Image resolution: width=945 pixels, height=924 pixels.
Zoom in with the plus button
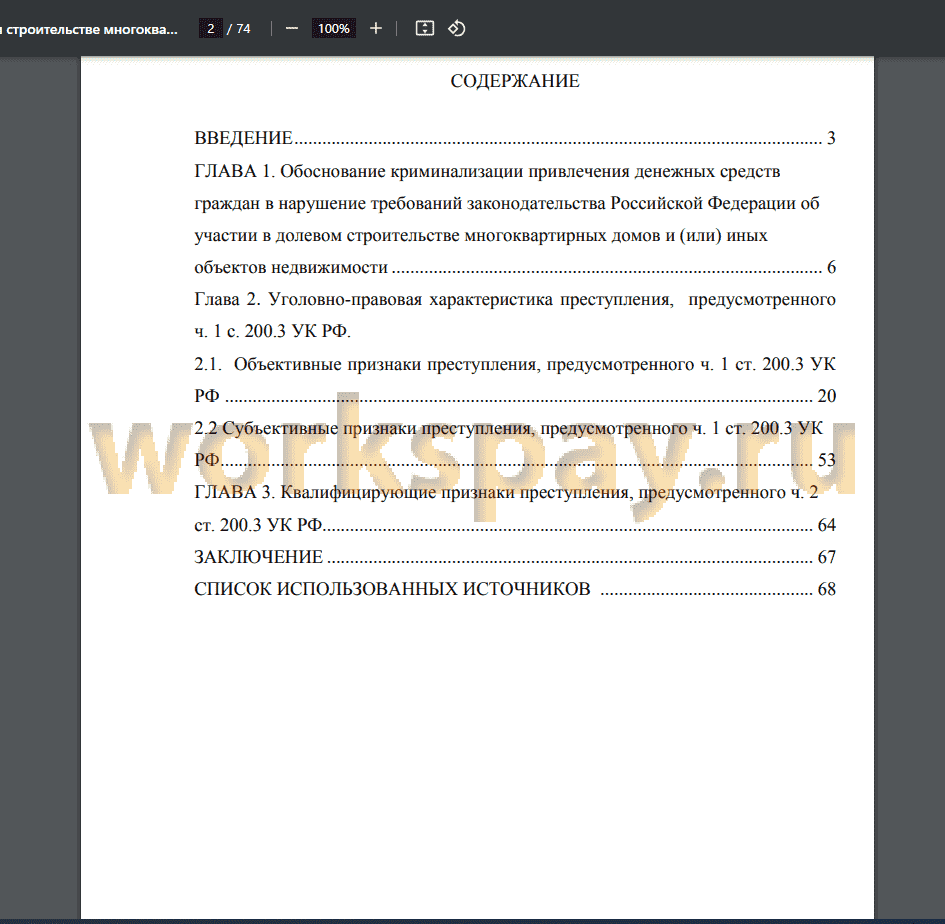pyautogui.click(x=375, y=28)
